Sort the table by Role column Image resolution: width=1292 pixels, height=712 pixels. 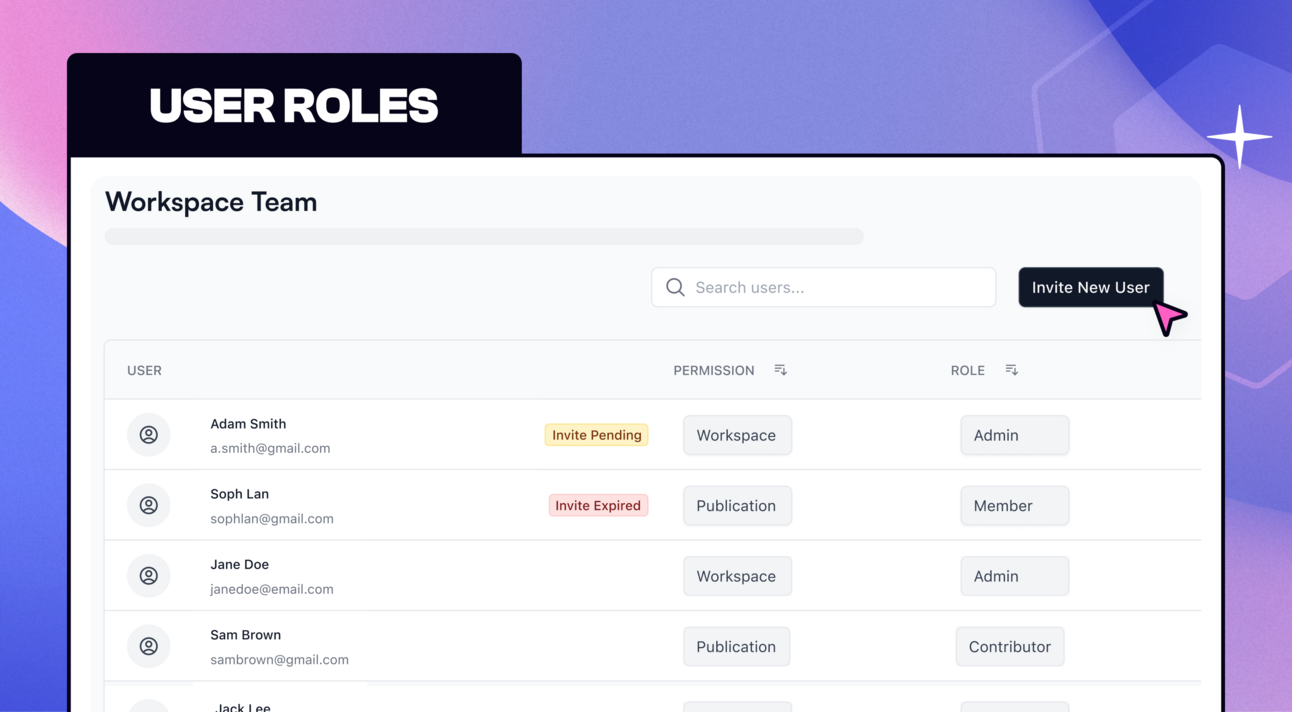tap(1011, 369)
